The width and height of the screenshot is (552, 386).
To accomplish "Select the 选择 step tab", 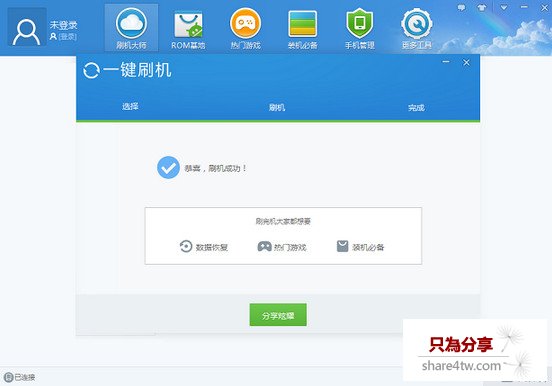I will (130, 106).
